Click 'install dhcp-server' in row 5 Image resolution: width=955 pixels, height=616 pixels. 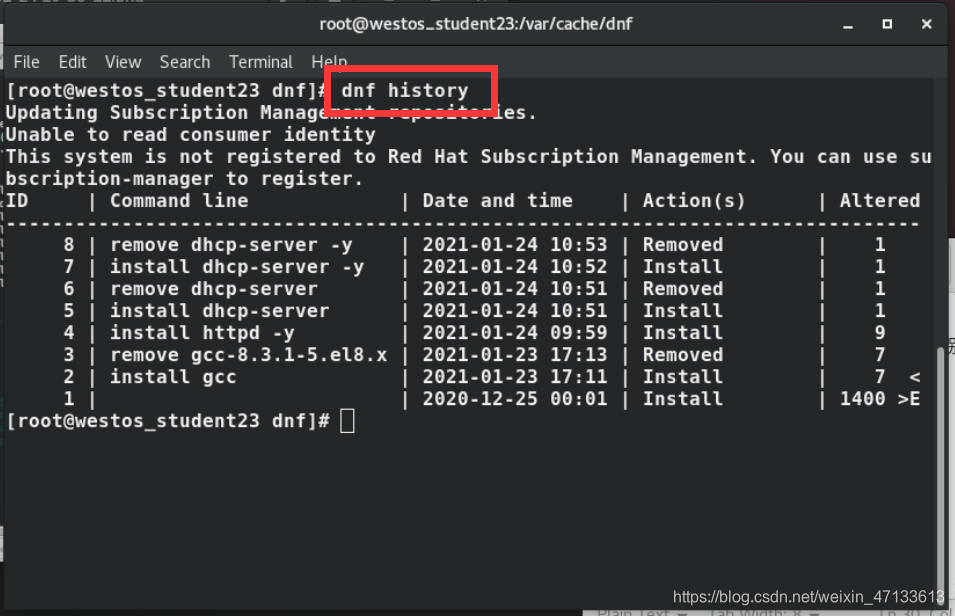pos(219,311)
